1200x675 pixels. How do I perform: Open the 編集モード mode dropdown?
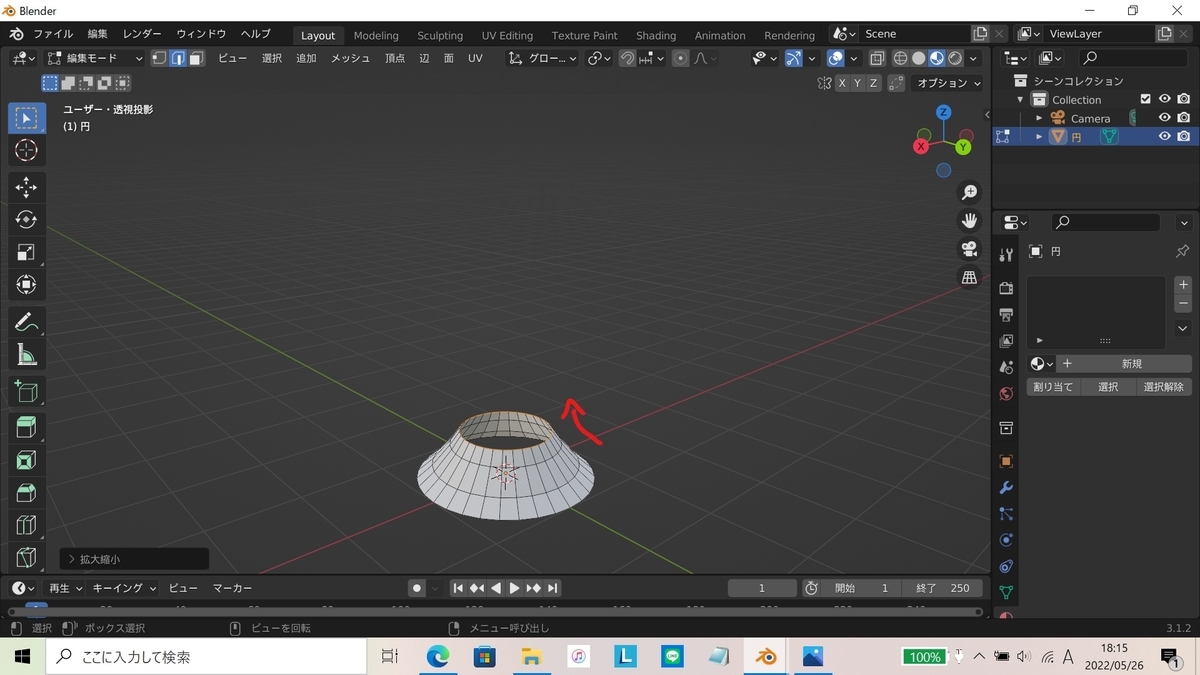click(96, 59)
